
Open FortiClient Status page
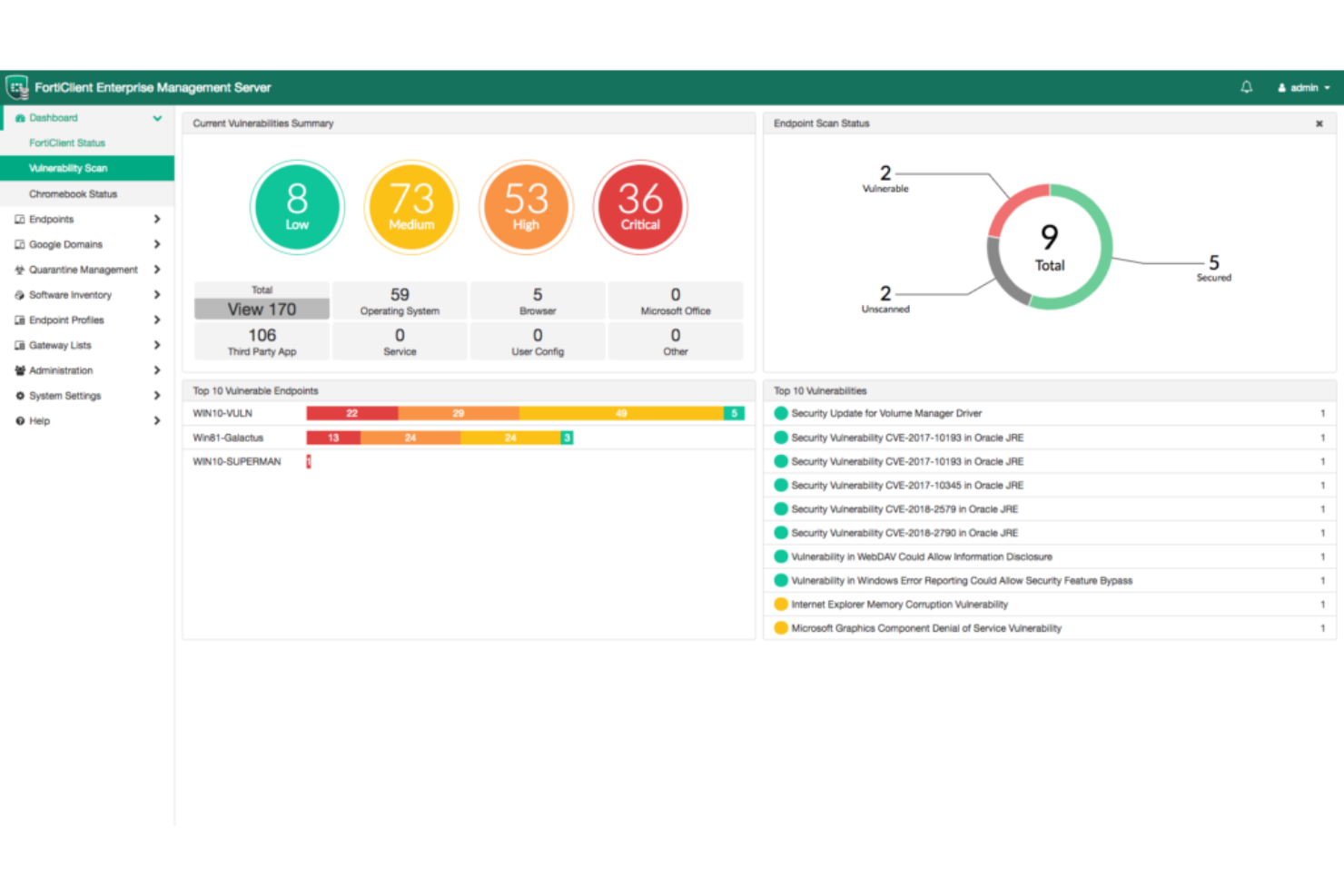pyautogui.click(x=67, y=143)
